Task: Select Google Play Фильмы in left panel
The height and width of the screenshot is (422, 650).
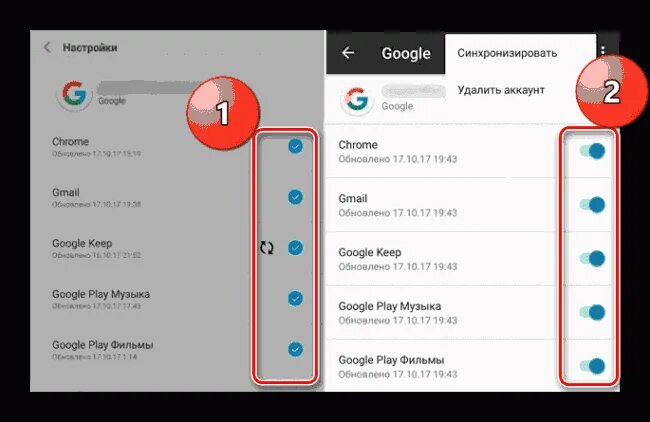Action: pyautogui.click(x=102, y=345)
